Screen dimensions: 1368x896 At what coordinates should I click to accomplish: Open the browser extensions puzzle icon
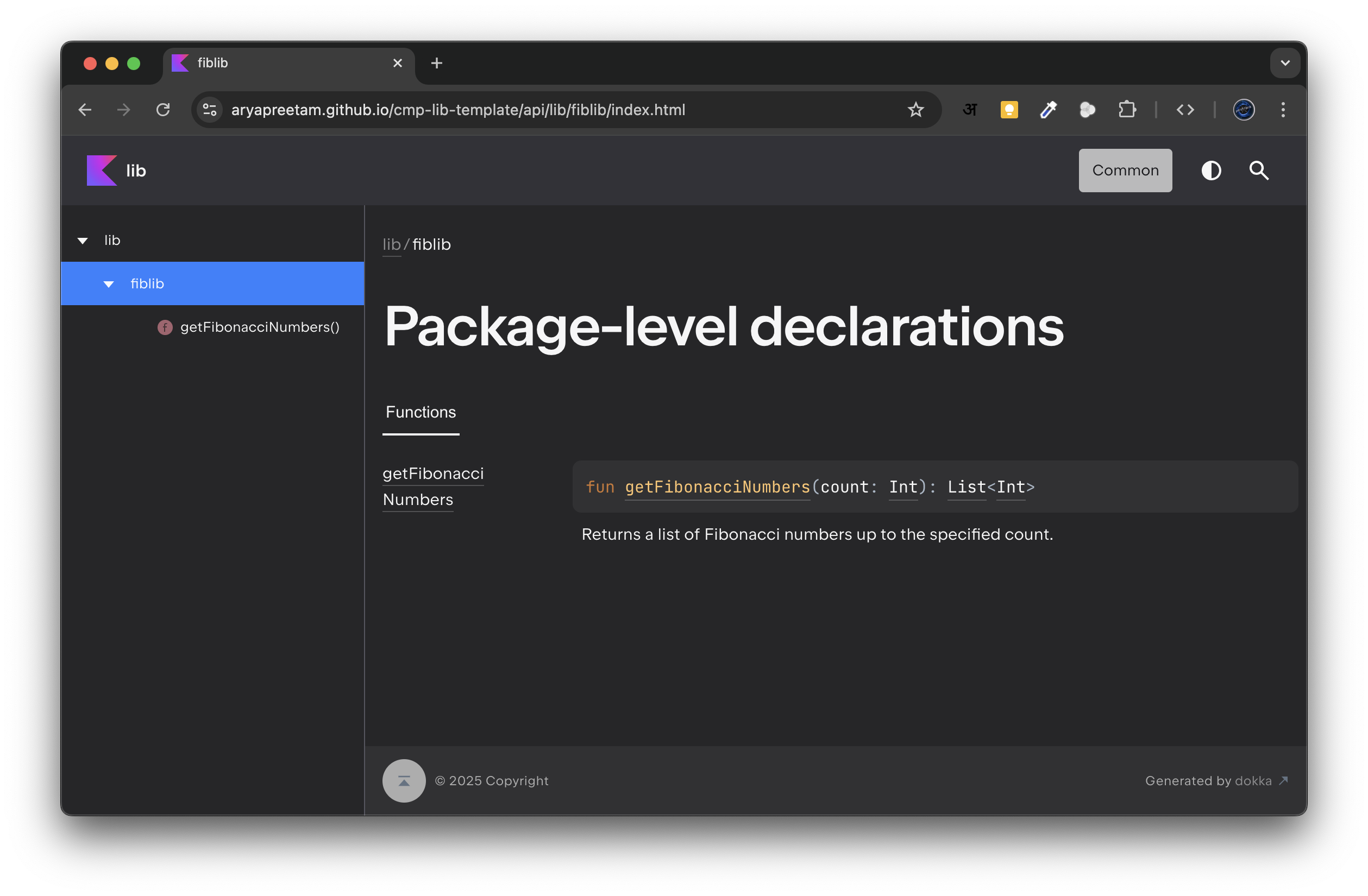click(x=1127, y=110)
